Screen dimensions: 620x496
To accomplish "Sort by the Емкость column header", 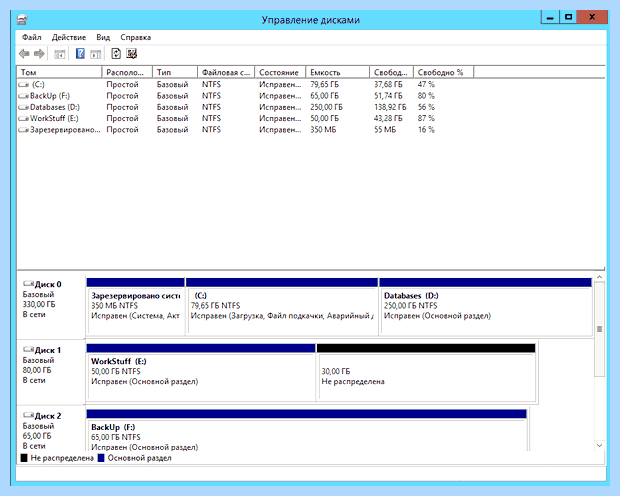I will [337, 72].
